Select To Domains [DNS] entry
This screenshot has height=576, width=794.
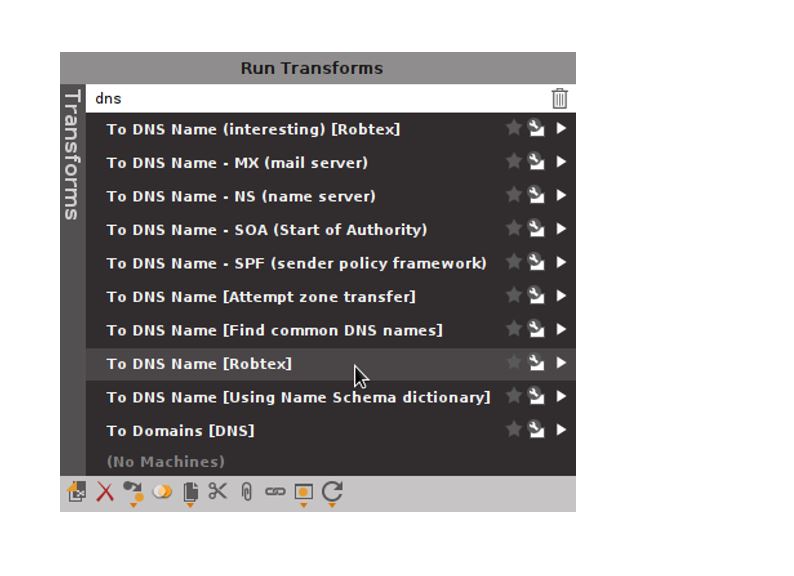click(x=180, y=431)
